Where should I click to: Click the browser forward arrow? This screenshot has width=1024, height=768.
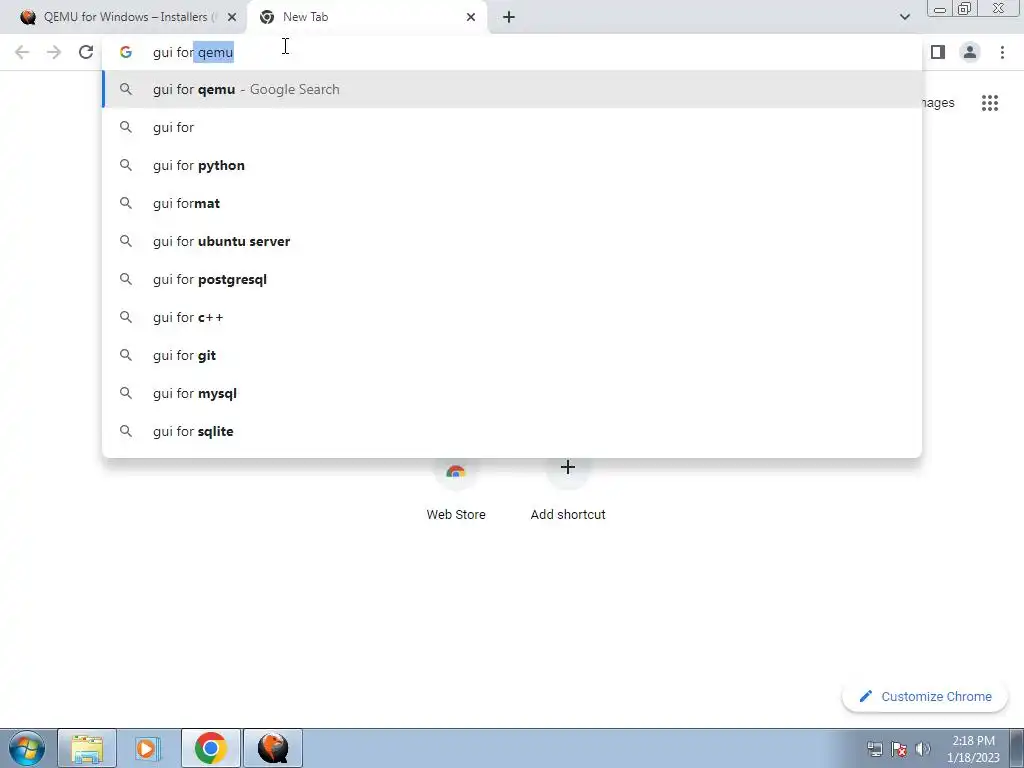point(54,52)
